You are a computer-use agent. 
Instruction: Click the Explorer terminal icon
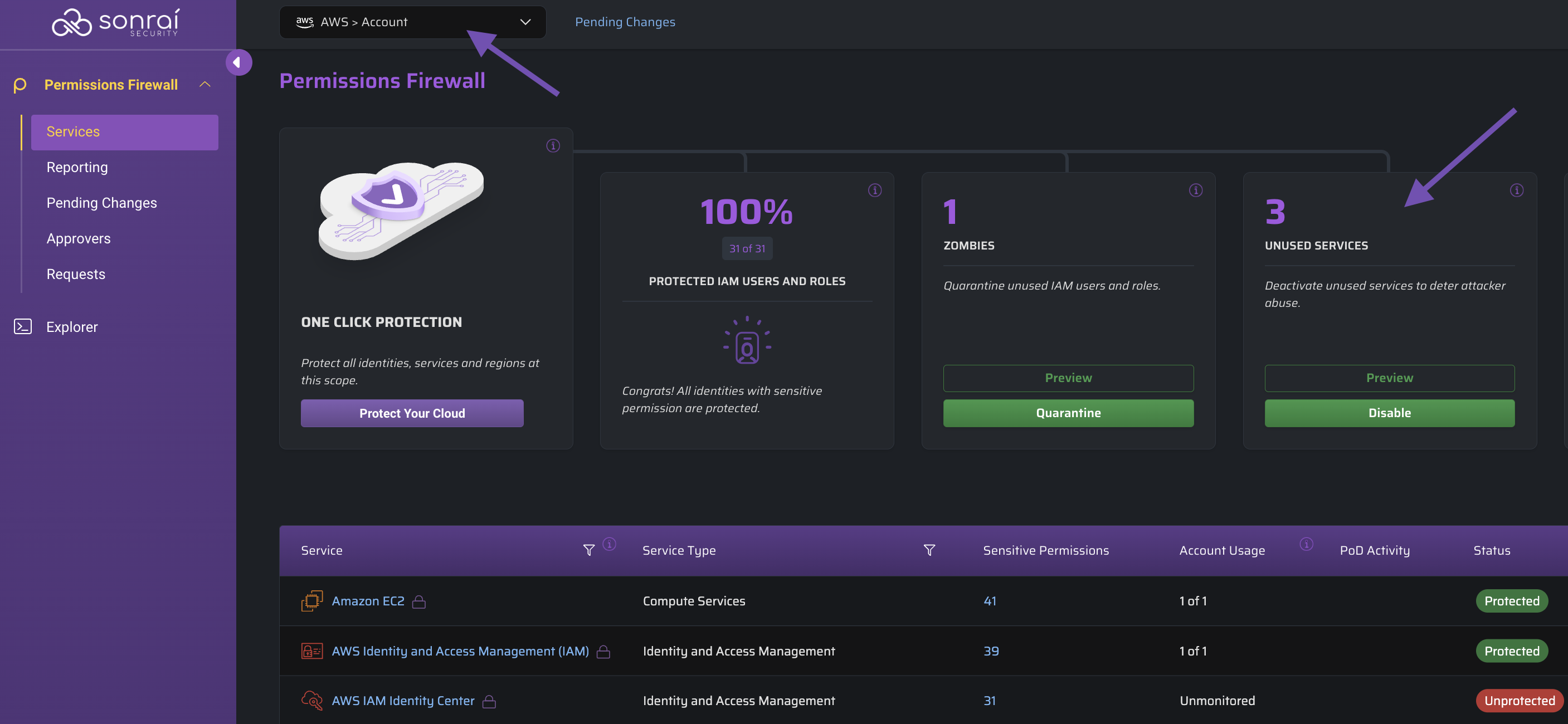(x=22, y=327)
